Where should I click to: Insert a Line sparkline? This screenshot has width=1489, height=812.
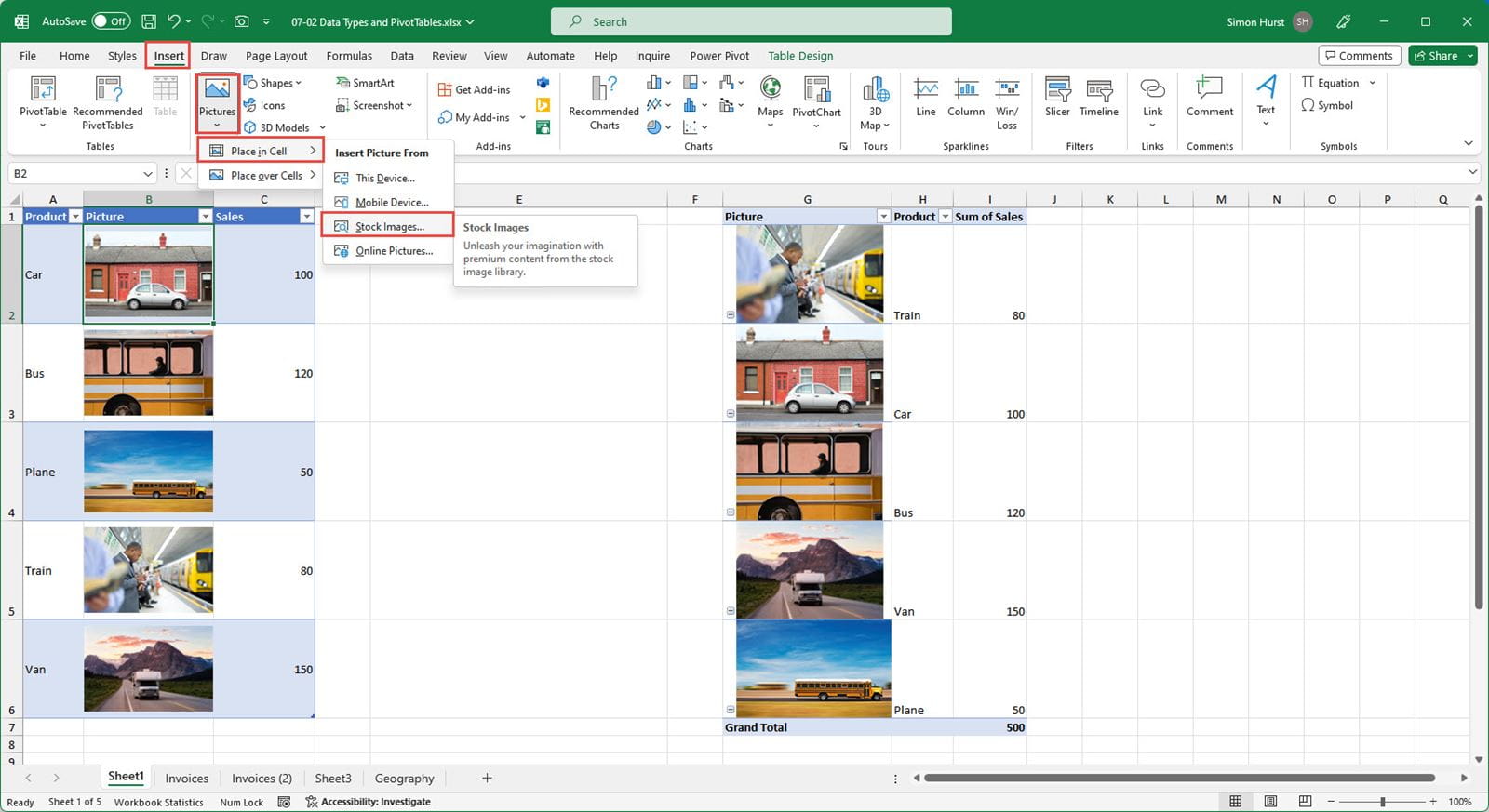(926, 98)
